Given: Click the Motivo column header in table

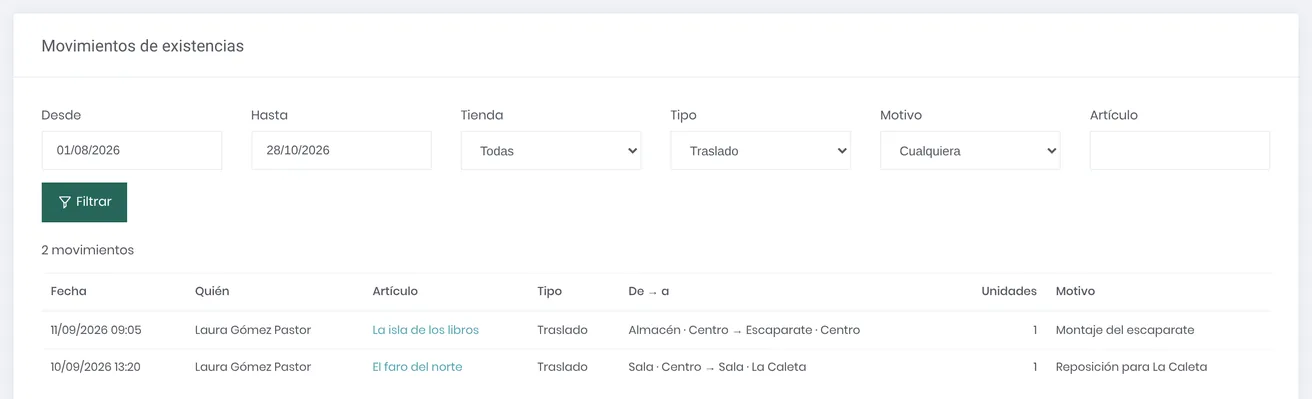Looking at the screenshot, I should coord(1075,291).
